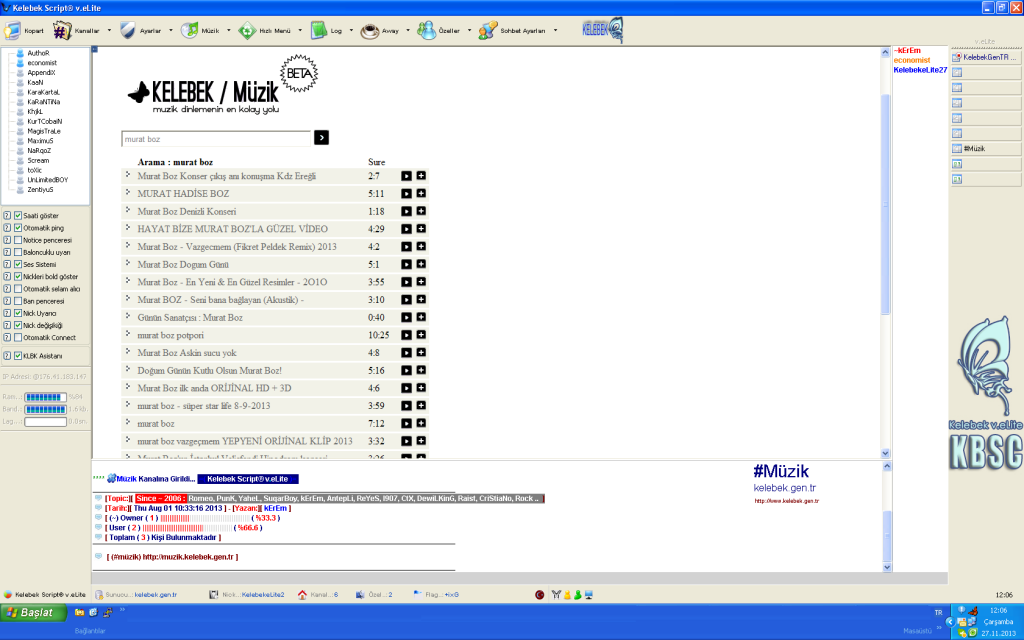Screen dimensions: 1024x640
Task: Select economist in channel nicklist
Action: tap(912, 60)
